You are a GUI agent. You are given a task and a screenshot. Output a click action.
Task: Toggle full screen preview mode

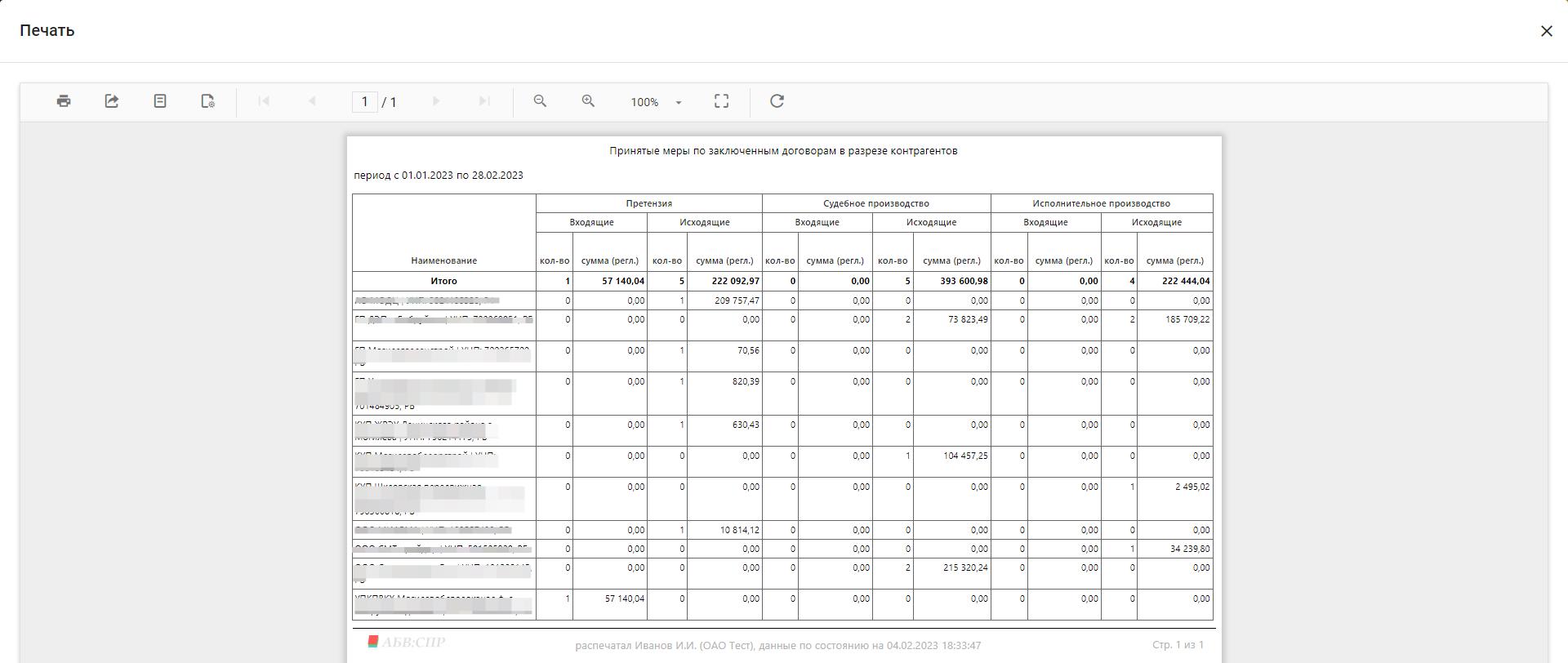click(x=721, y=101)
